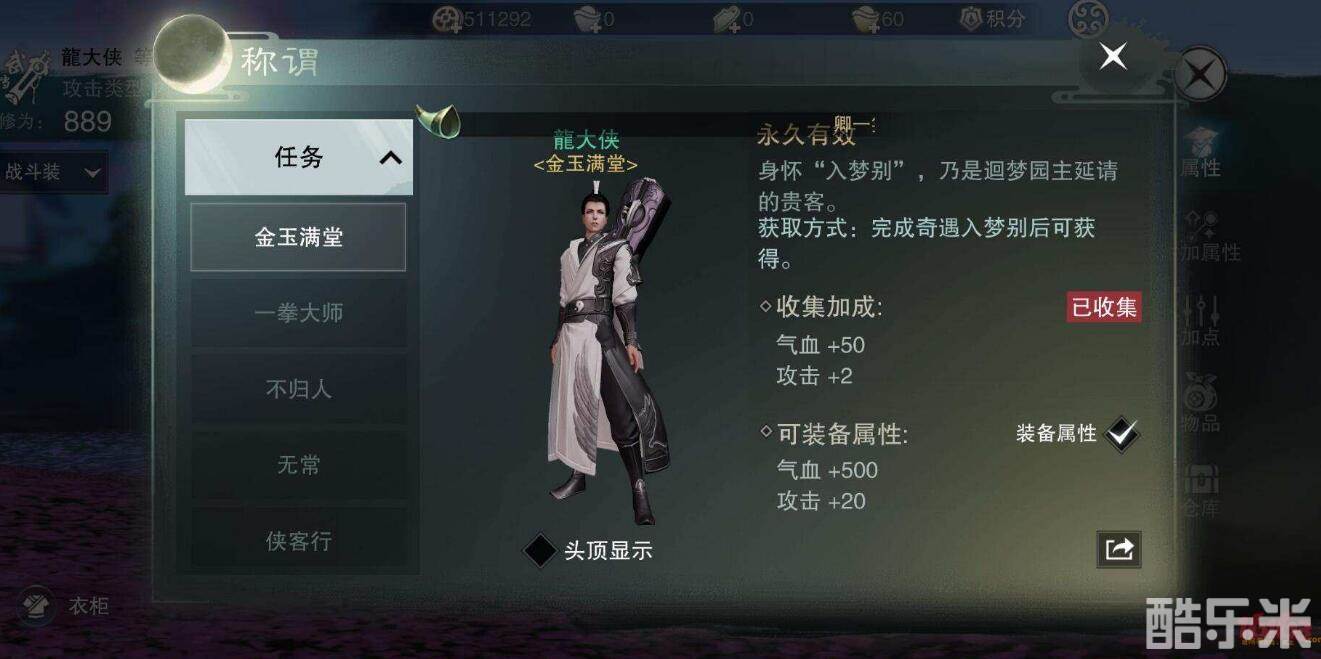The height and width of the screenshot is (659, 1321).
Task: Select the 一拳大师 title
Action: click(x=298, y=313)
